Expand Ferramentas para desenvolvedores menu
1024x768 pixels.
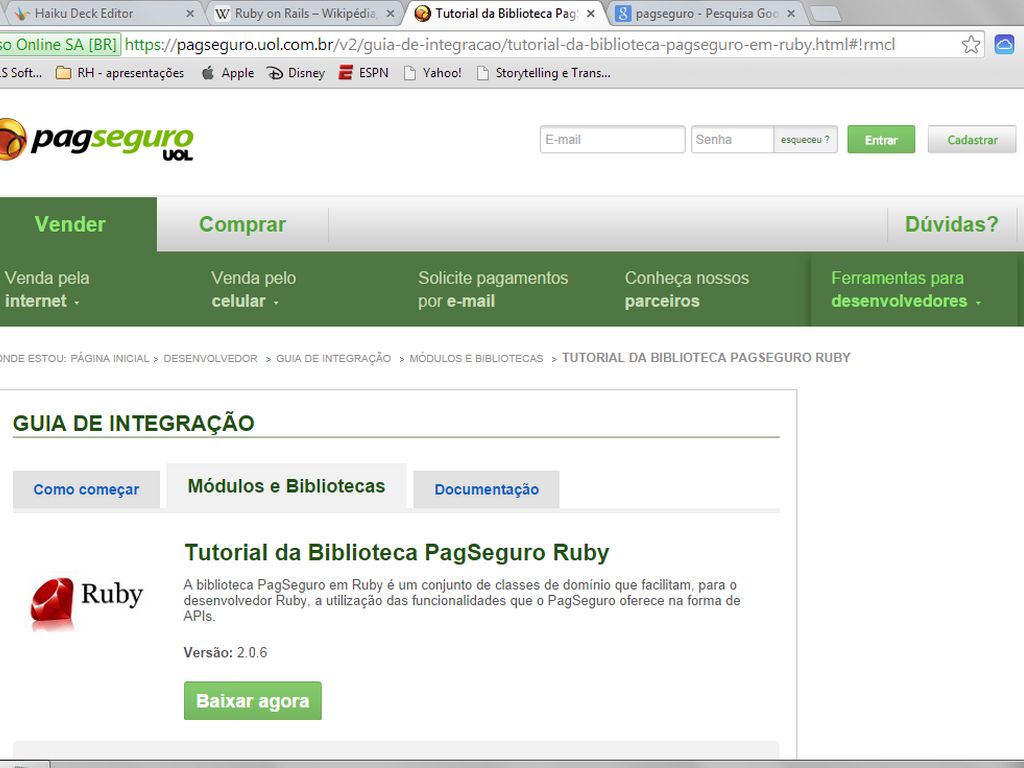[905, 289]
